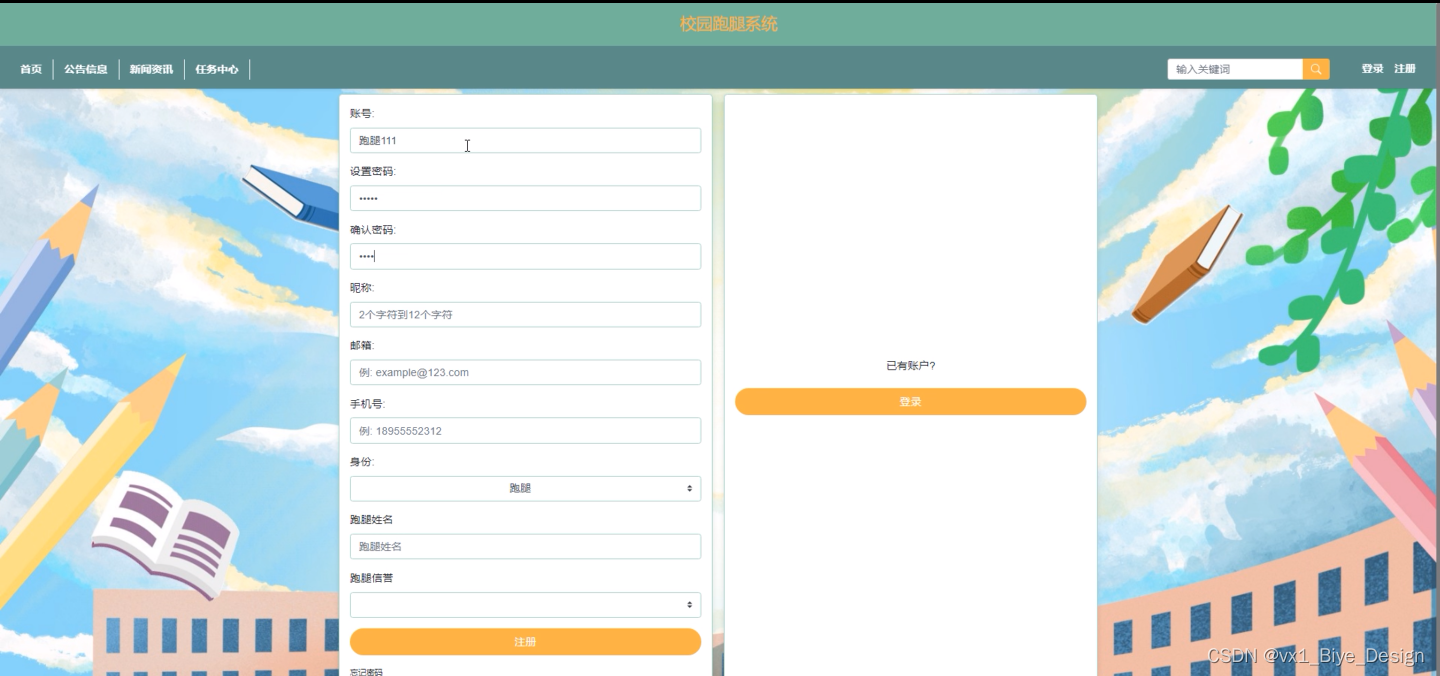Click the 忘记密码 link at form bottom
Screen dimensions: 1440x676
pos(366,671)
